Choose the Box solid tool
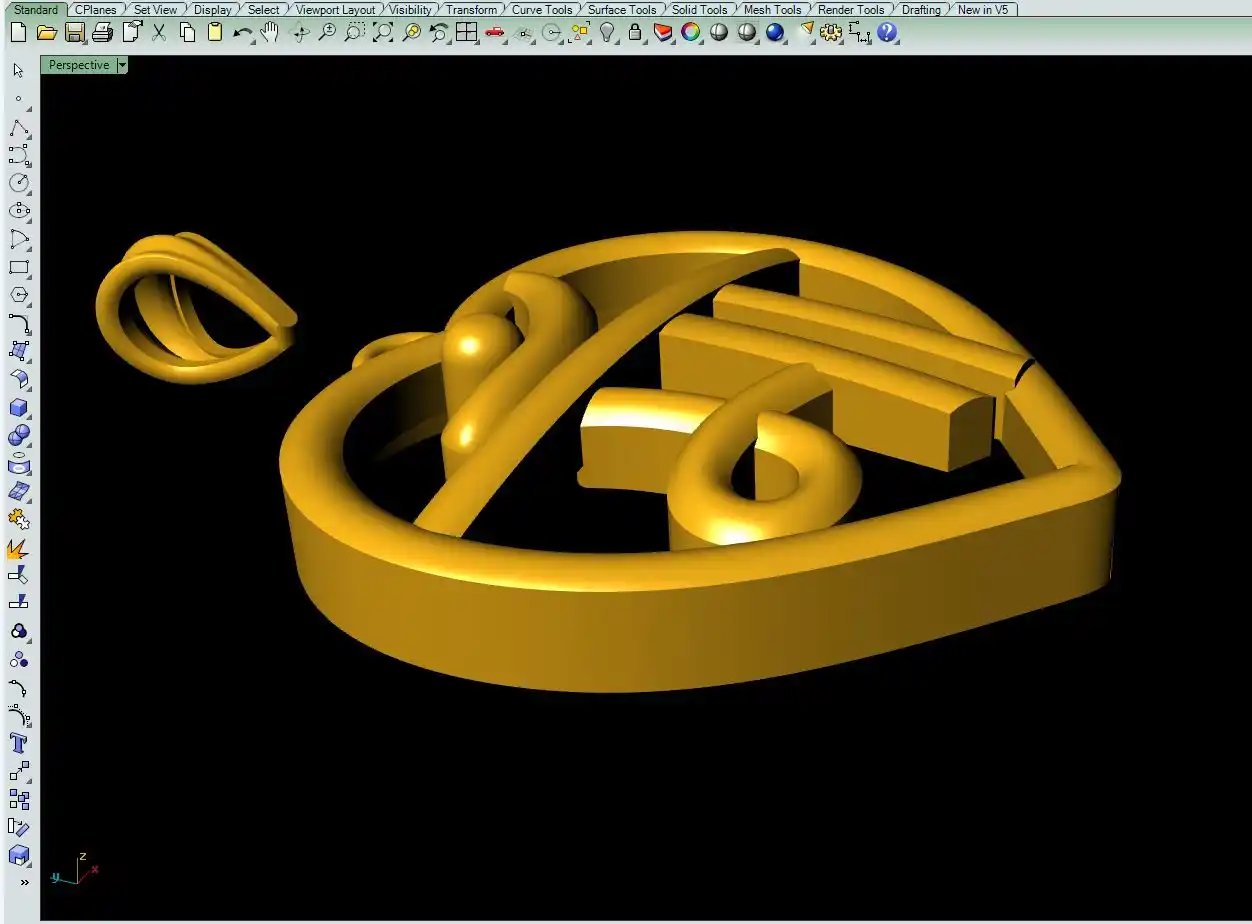This screenshot has width=1252, height=924. click(x=19, y=408)
